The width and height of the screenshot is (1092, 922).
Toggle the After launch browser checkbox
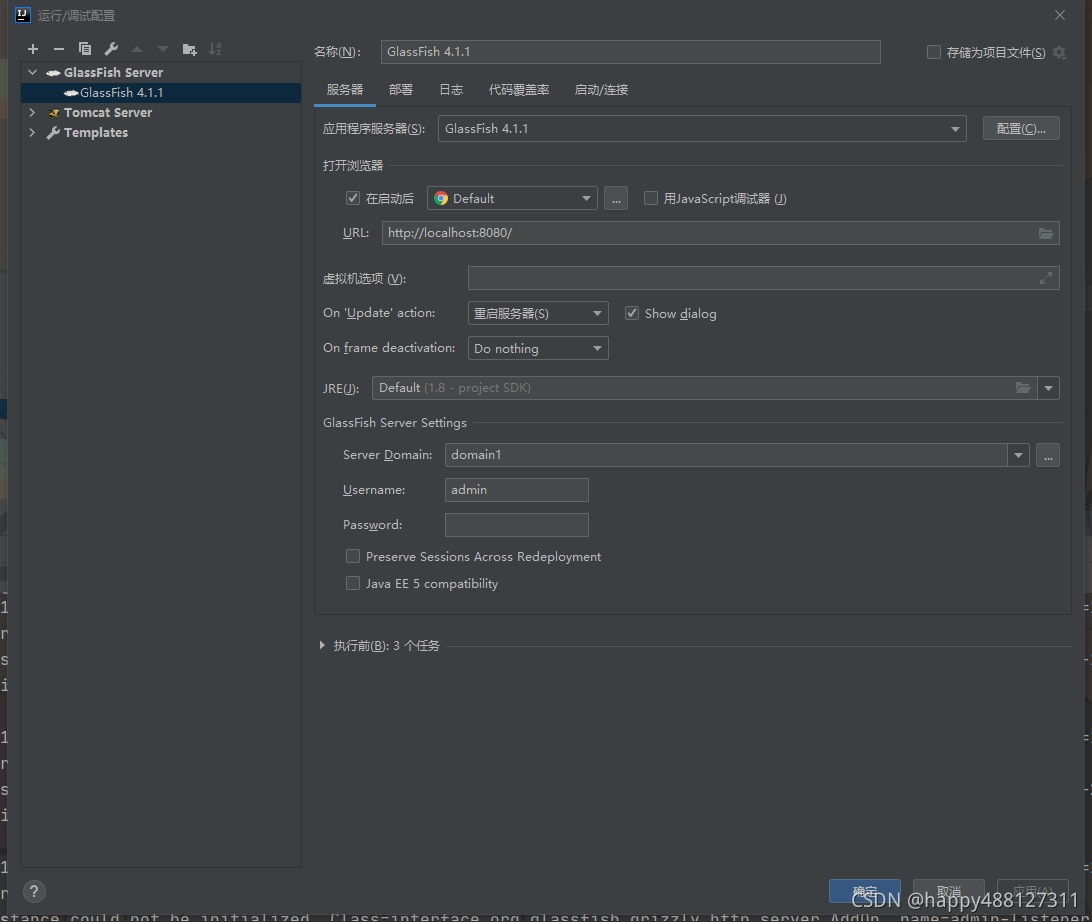[352, 198]
